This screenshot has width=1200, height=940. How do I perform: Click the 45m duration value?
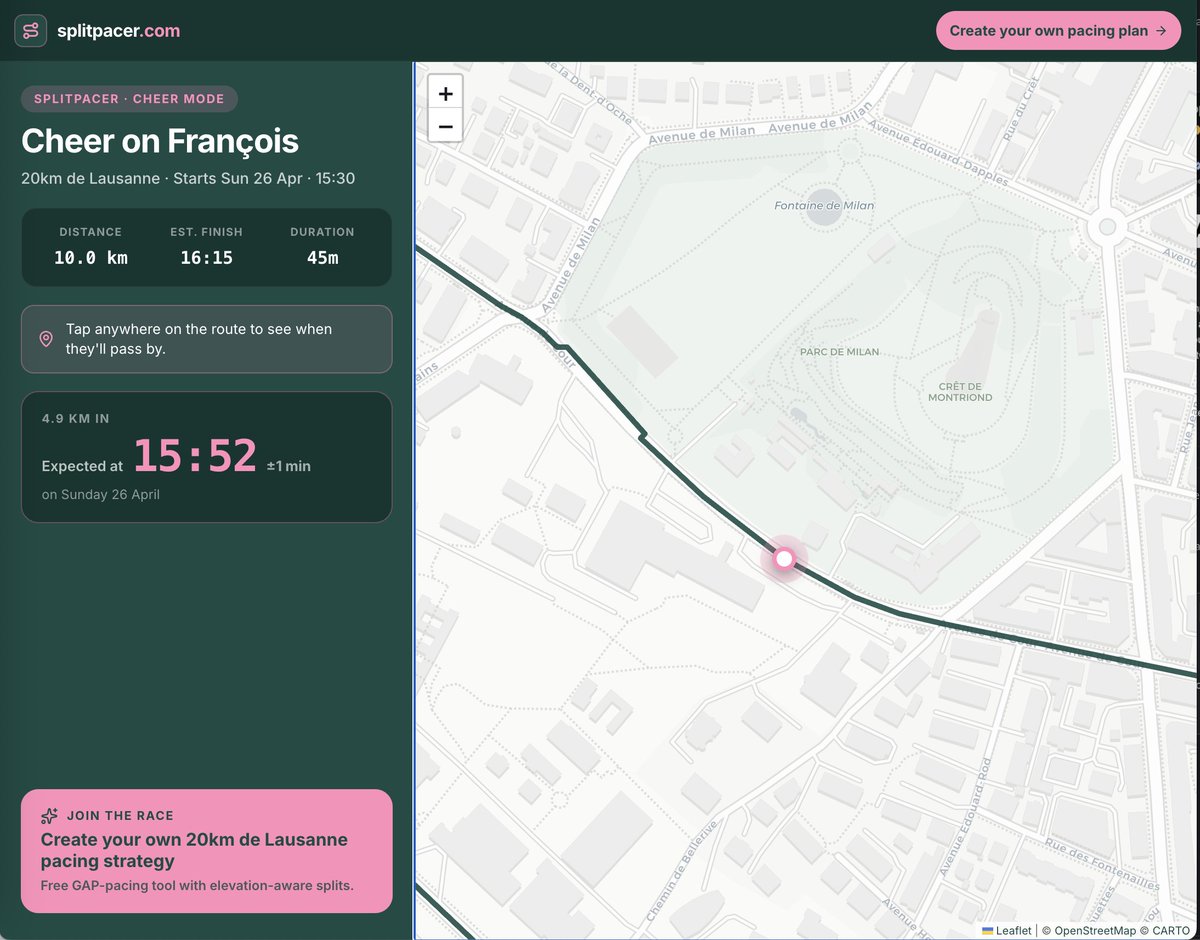(x=322, y=258)
